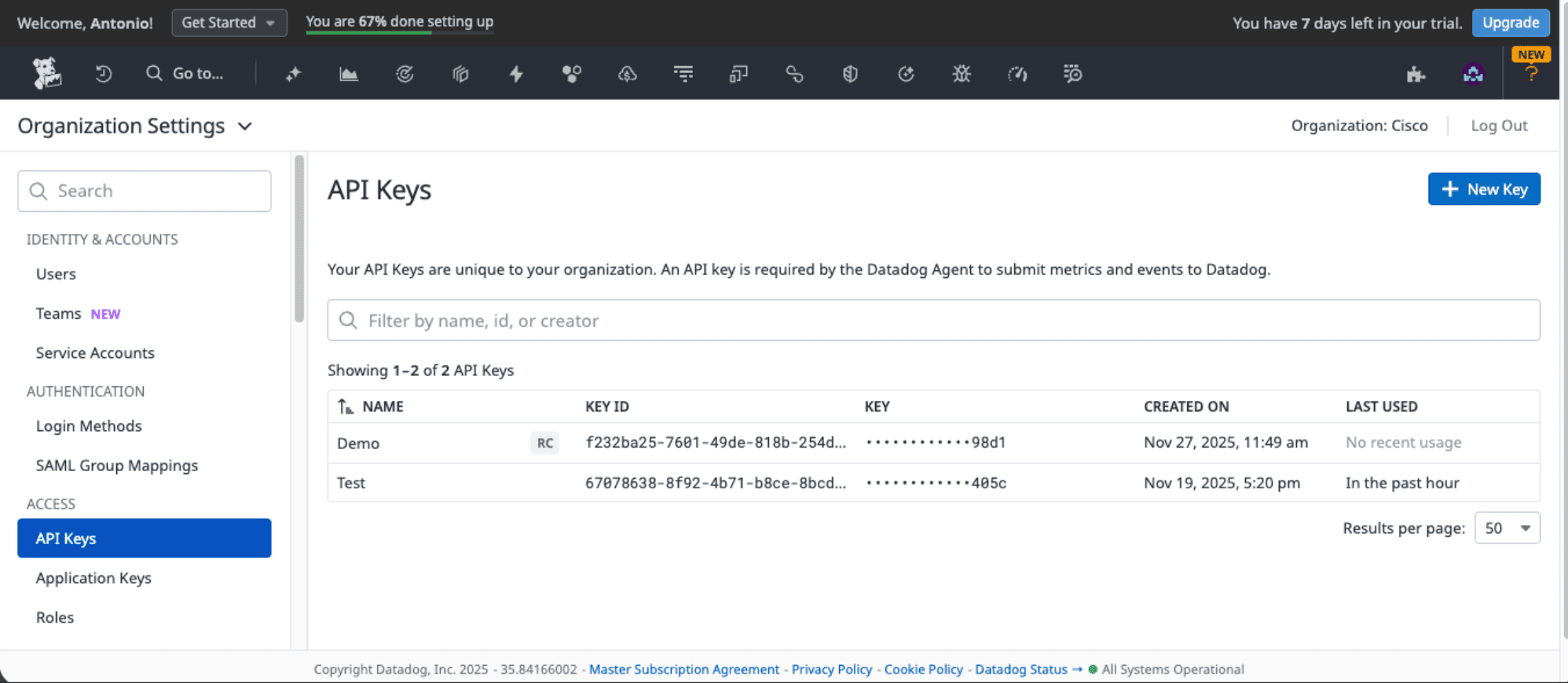Click the cloud nav icon

click(627, 74)
